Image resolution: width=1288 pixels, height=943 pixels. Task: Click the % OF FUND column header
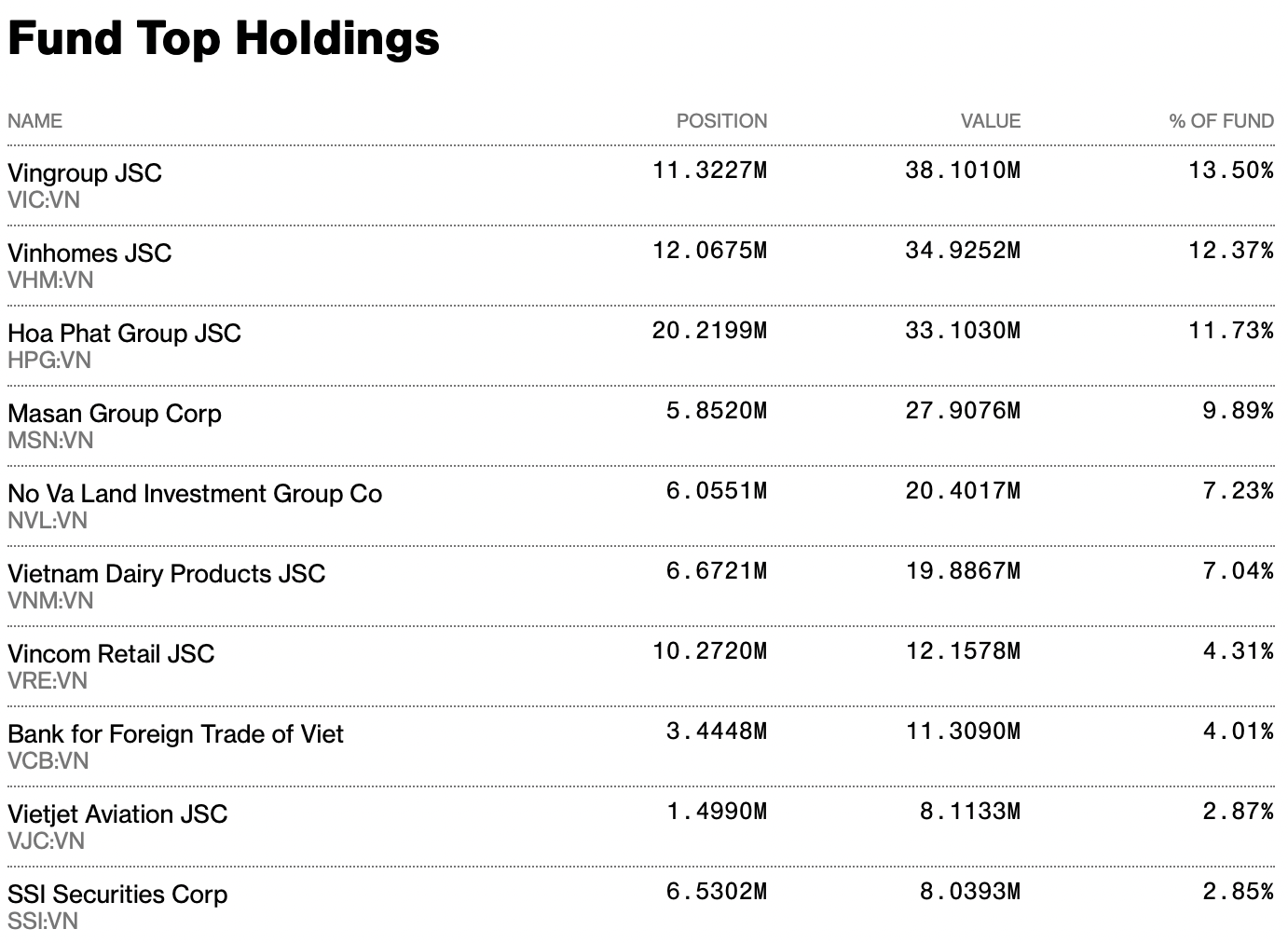(x=1221, y=121)
